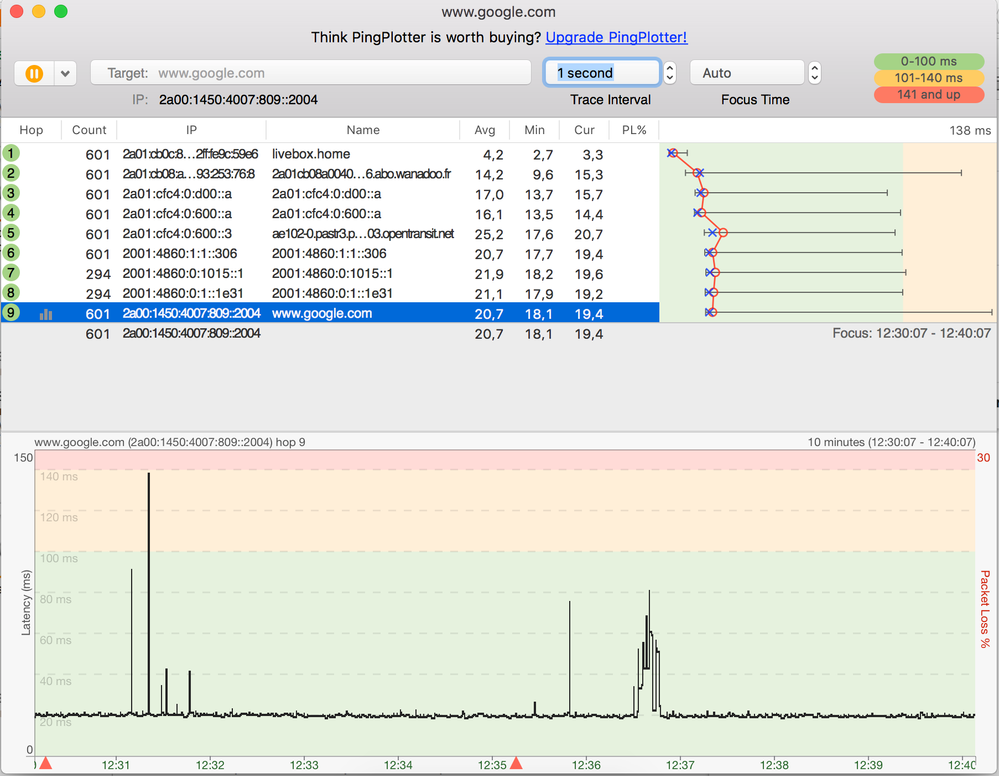Click the 10 minutes time range label
Image resolution: width=999 pixels, height=776 pixels.
click(891, 442)
